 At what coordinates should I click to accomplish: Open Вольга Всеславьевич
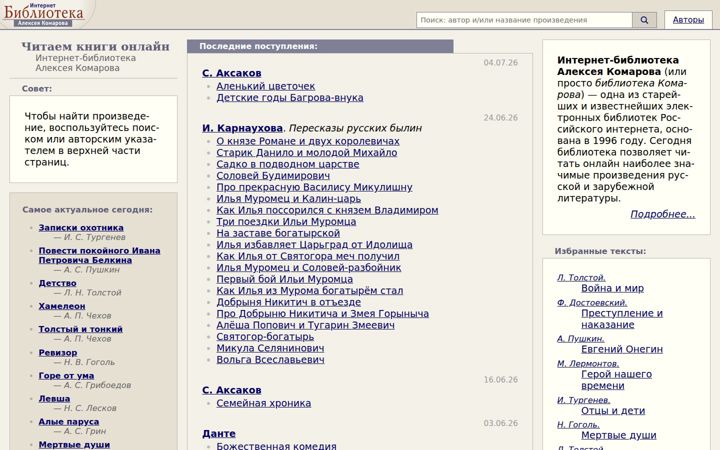[270, 359]
